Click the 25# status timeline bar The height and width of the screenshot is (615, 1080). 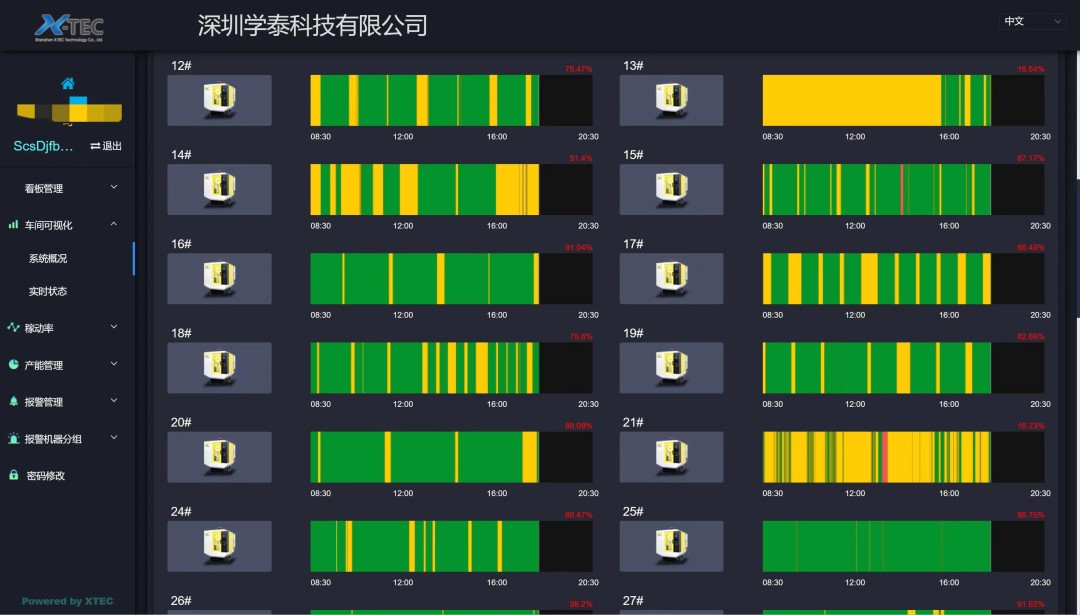[x=903, y=546]
